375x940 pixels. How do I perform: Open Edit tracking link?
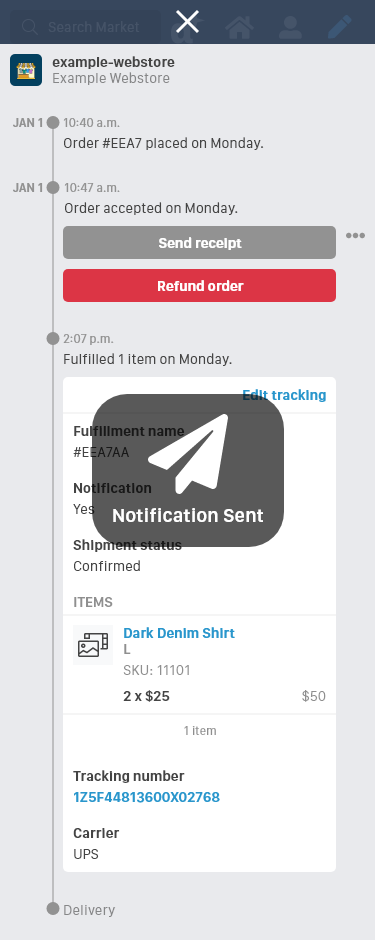pos(284,395)
